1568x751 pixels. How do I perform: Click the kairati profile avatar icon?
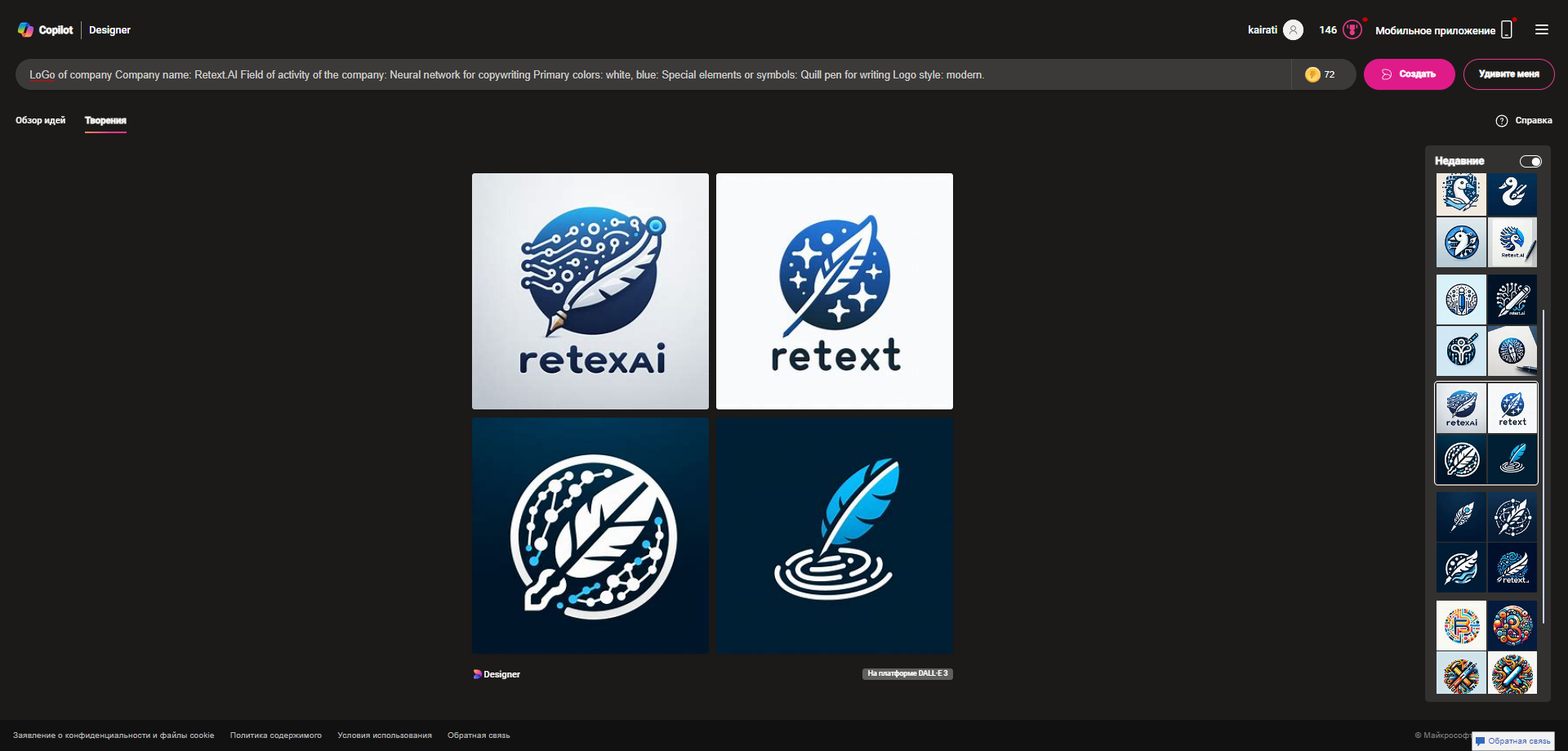pos(1294,29)
